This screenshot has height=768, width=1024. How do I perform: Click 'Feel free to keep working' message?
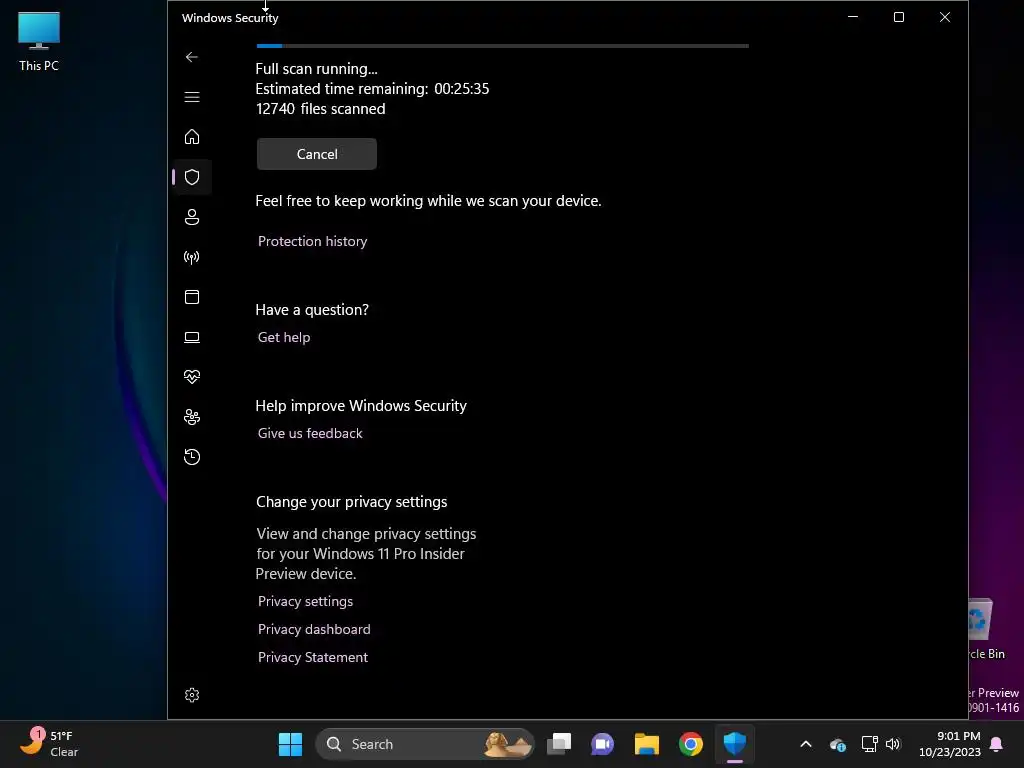[x=428, y=200]
